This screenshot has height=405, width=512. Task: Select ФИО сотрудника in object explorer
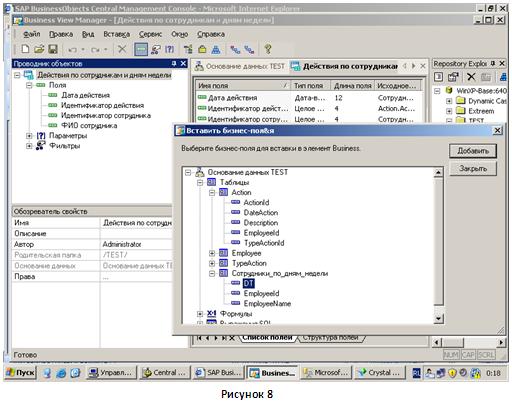tap(89, 126)
